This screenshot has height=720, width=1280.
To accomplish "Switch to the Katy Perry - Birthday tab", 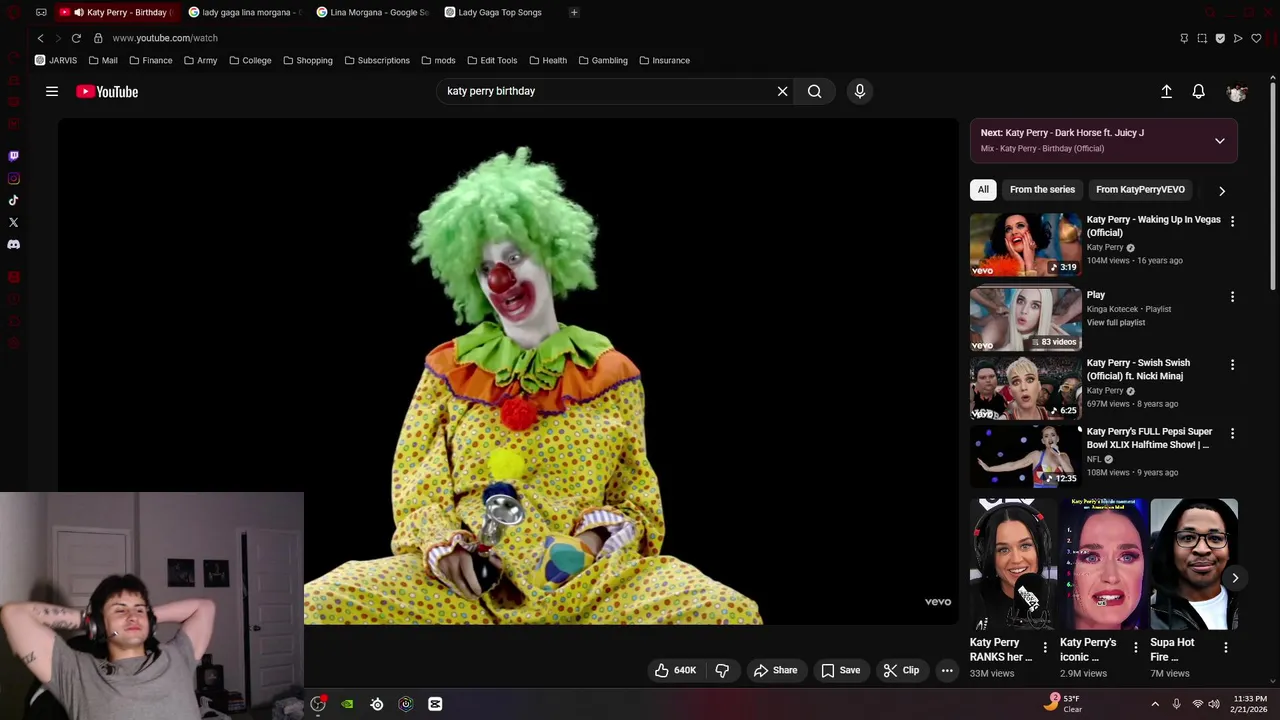I will pyautogui.click(x=116, y=13).
